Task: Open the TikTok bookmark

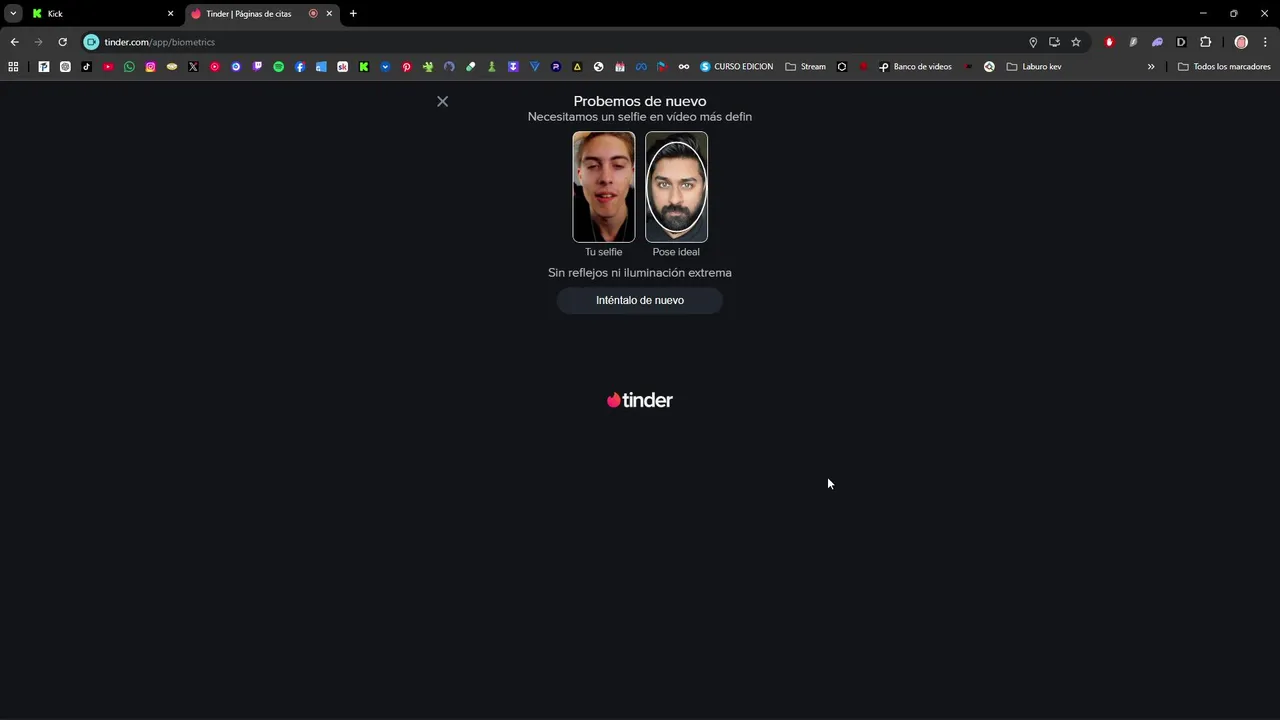Action: (87, 67)
